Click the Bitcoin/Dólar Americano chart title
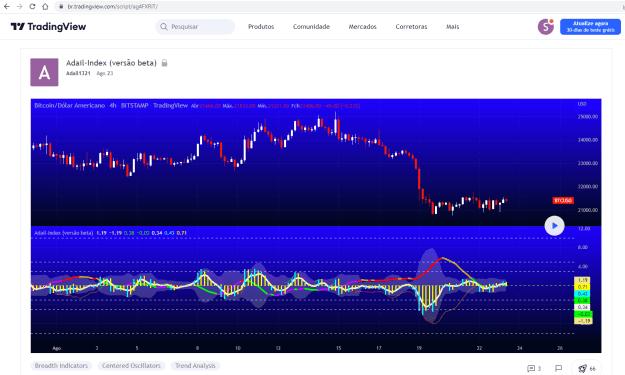This screenshot has height=375, width=625. 69,106
